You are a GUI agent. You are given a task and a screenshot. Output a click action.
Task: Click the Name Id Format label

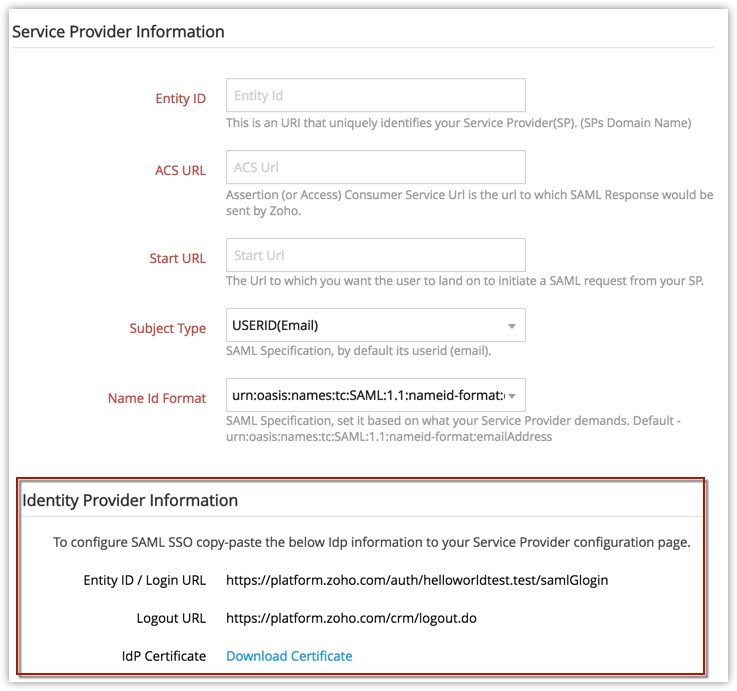[157, 398]
